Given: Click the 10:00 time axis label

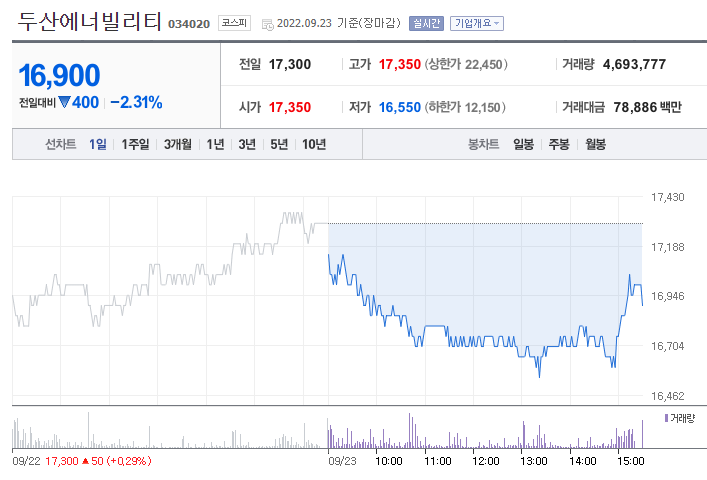Looking at the screenshot, I should 389,461.
